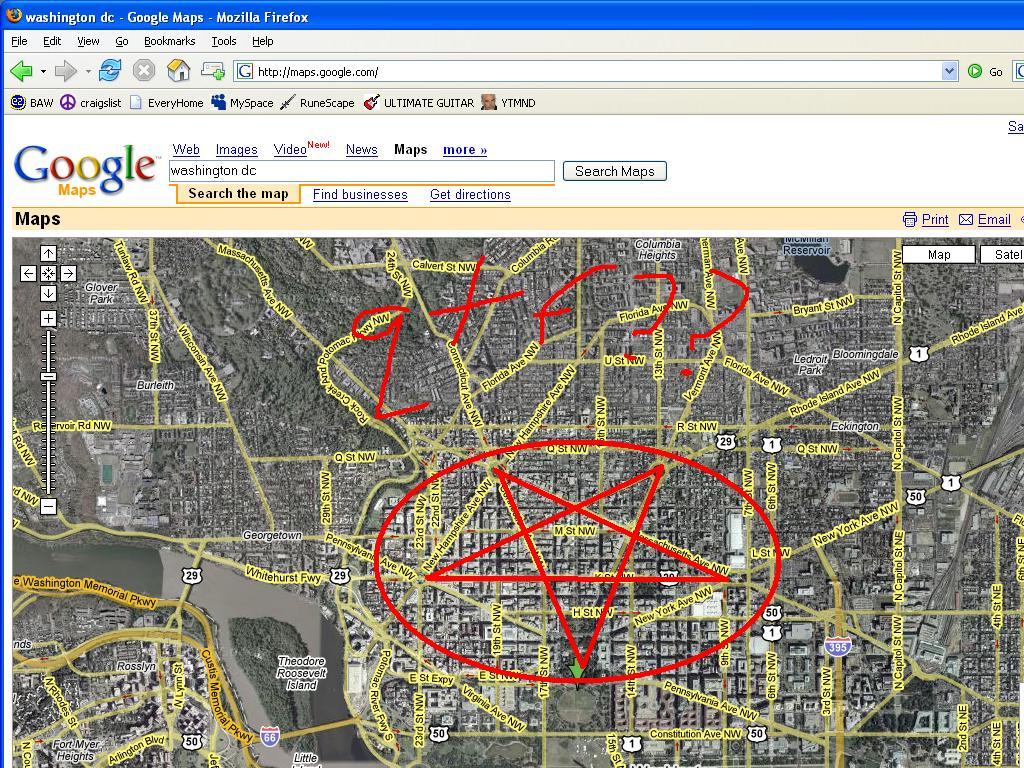The height and width of the screenshot is (768, 1024).
Task: Click the new tab toolbar icon
Action: coord(213,71)
